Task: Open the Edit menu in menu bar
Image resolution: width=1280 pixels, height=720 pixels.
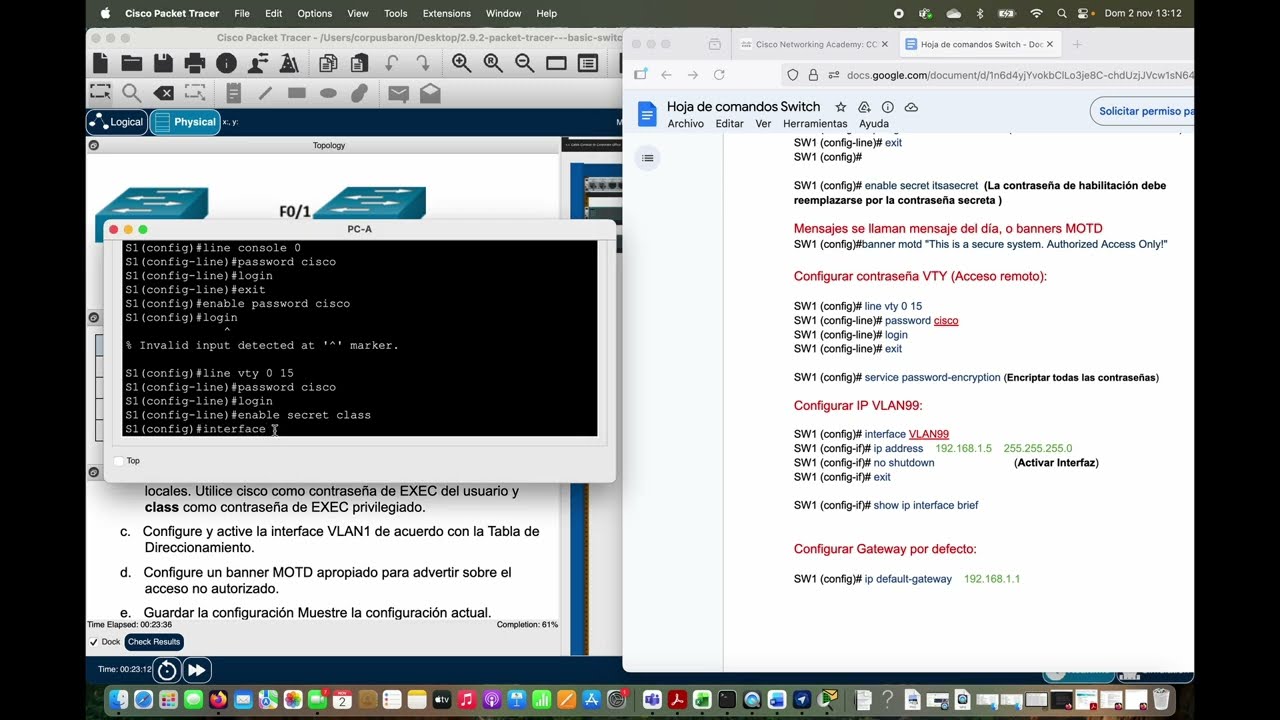Action: point(273,13)
